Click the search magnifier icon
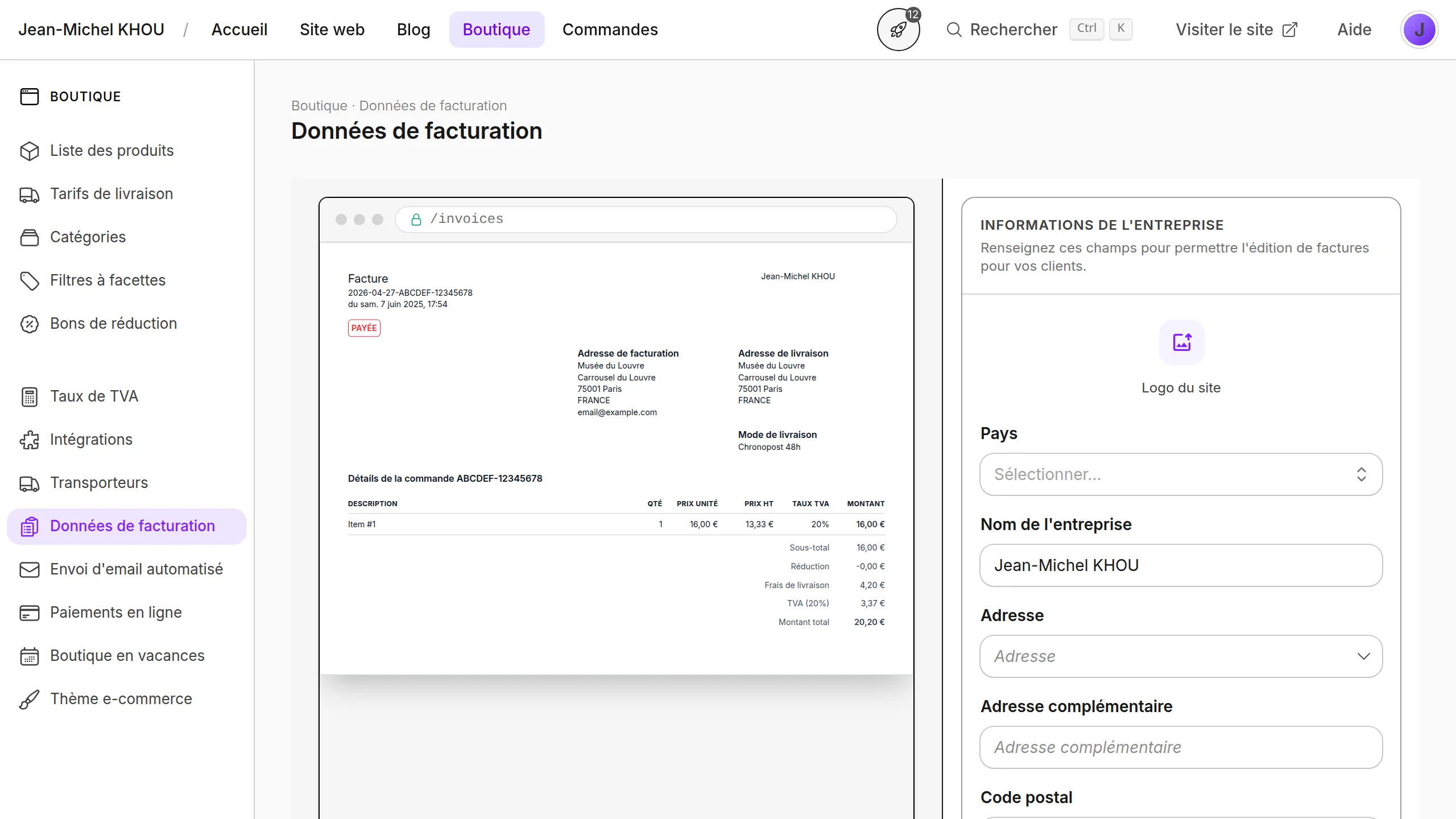 tap(954, 30)
